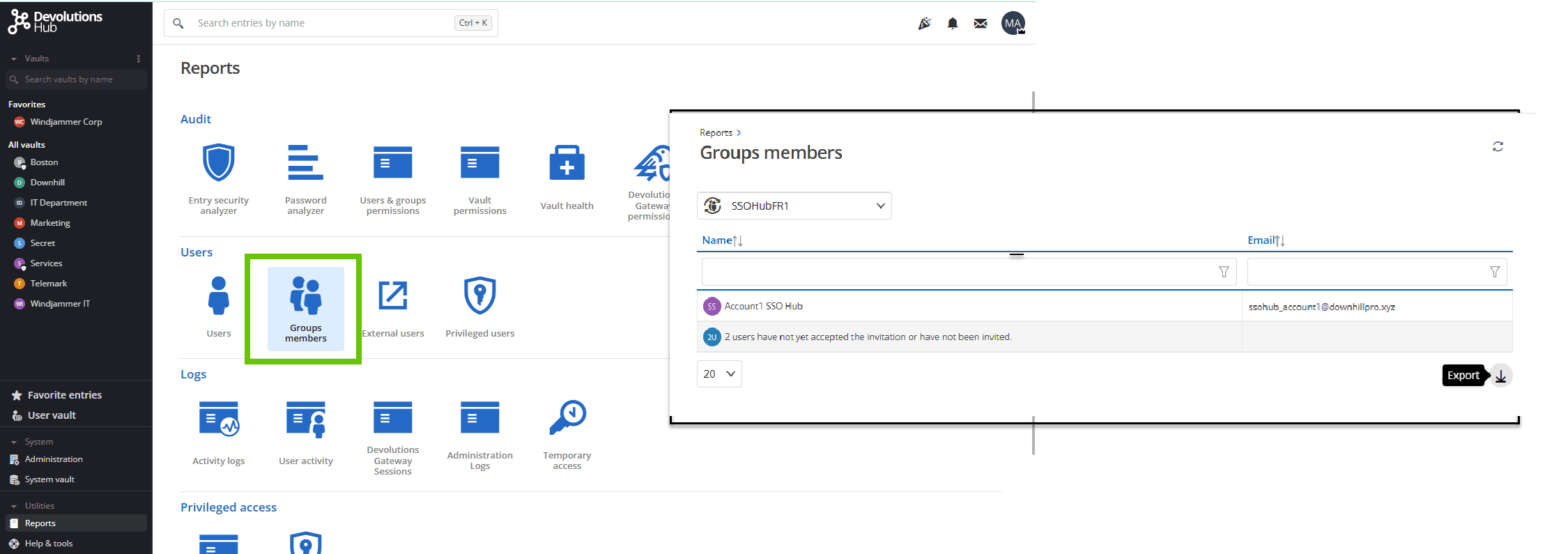Collapse the Utilities section

pos(14,506)
